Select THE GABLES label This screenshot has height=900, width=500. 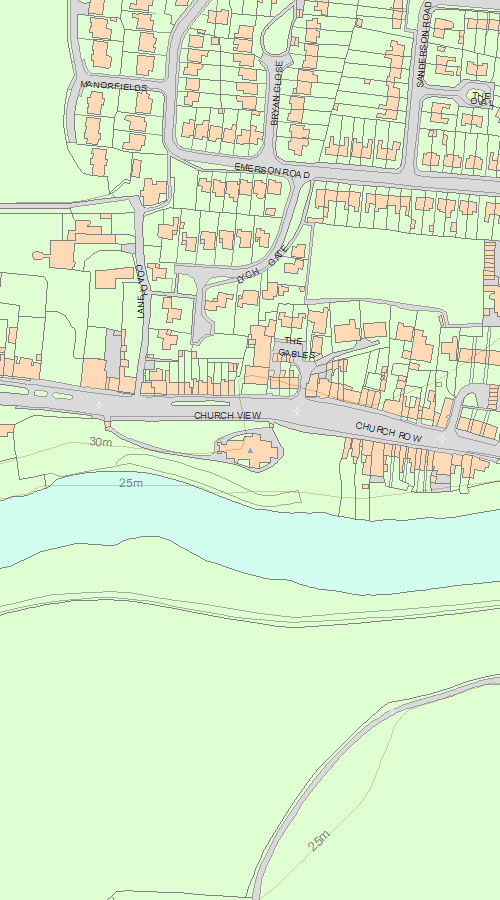pyautogui.click(x=296, y=348)
